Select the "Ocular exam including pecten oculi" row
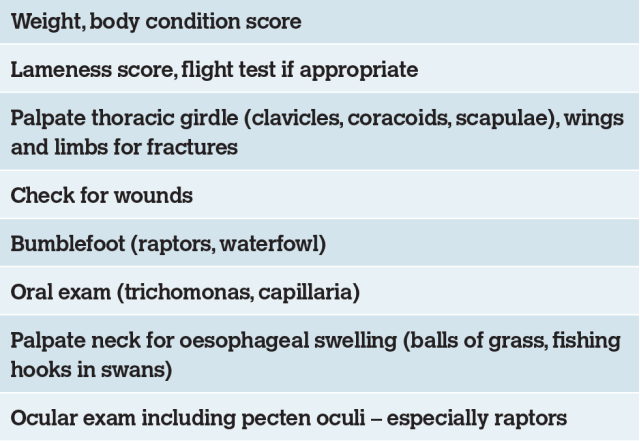This screenshot has width=640, height=441. click(320, 417)
